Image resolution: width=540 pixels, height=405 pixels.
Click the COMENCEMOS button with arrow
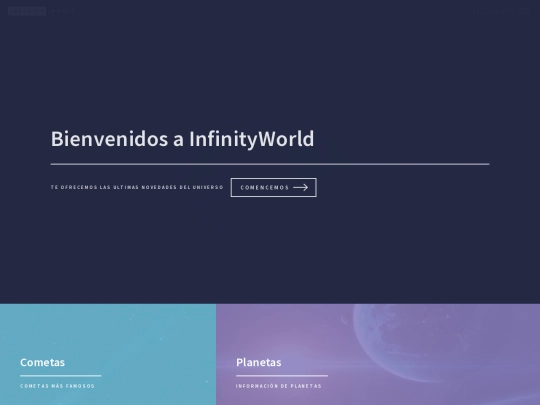click(x=273, y=187)
